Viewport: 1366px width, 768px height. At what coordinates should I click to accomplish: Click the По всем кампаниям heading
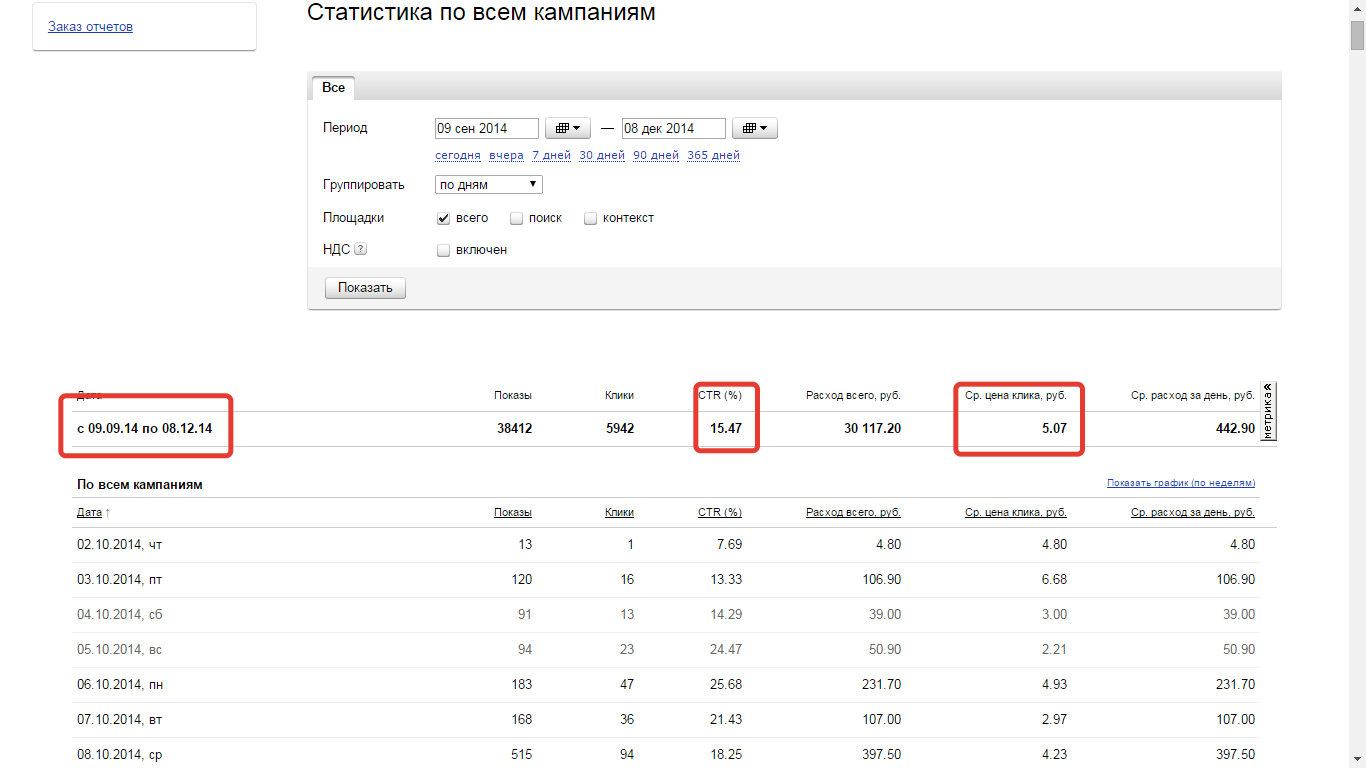(140, 484)
